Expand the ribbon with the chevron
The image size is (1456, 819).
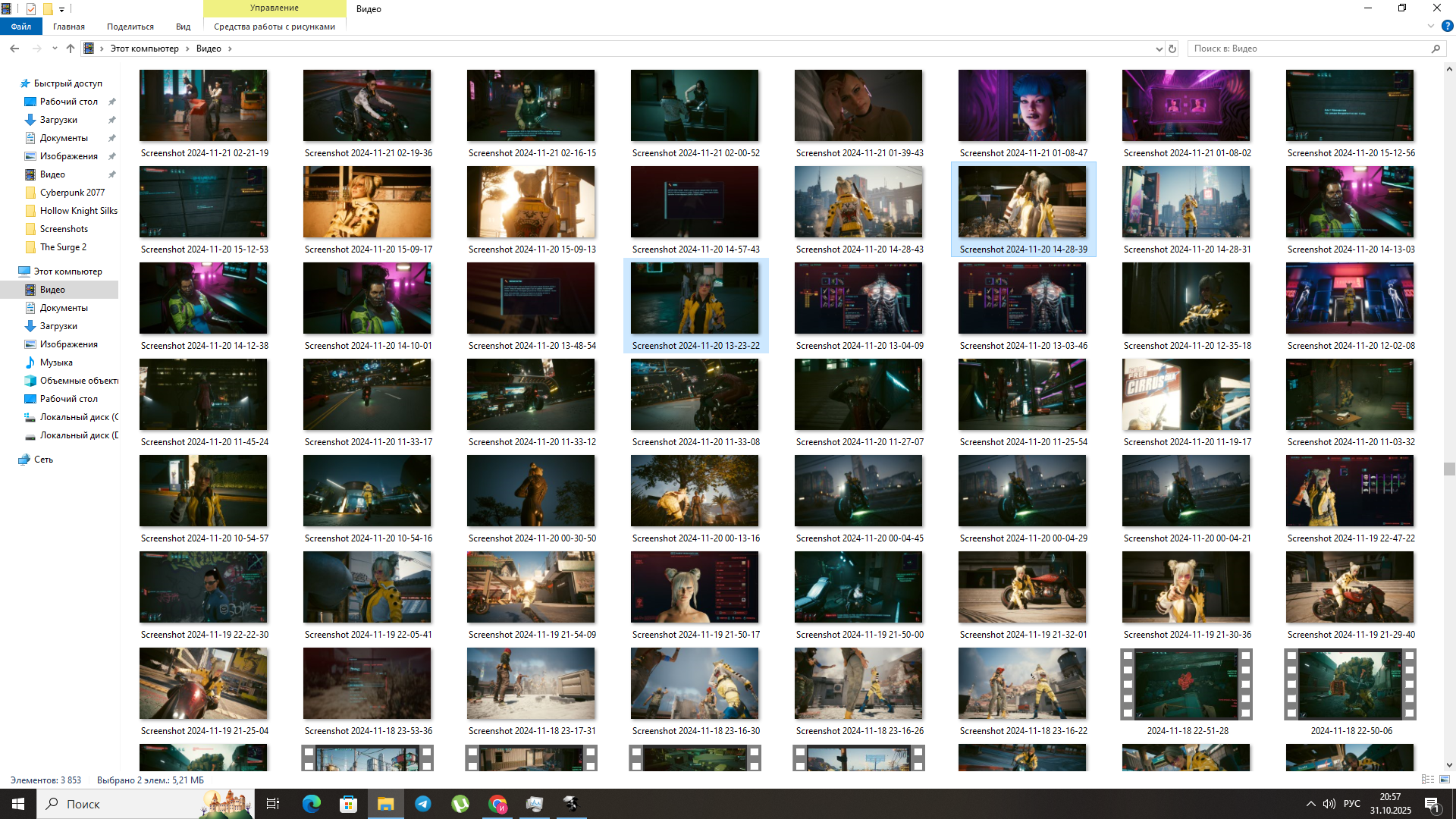[x=1431, y=26]
